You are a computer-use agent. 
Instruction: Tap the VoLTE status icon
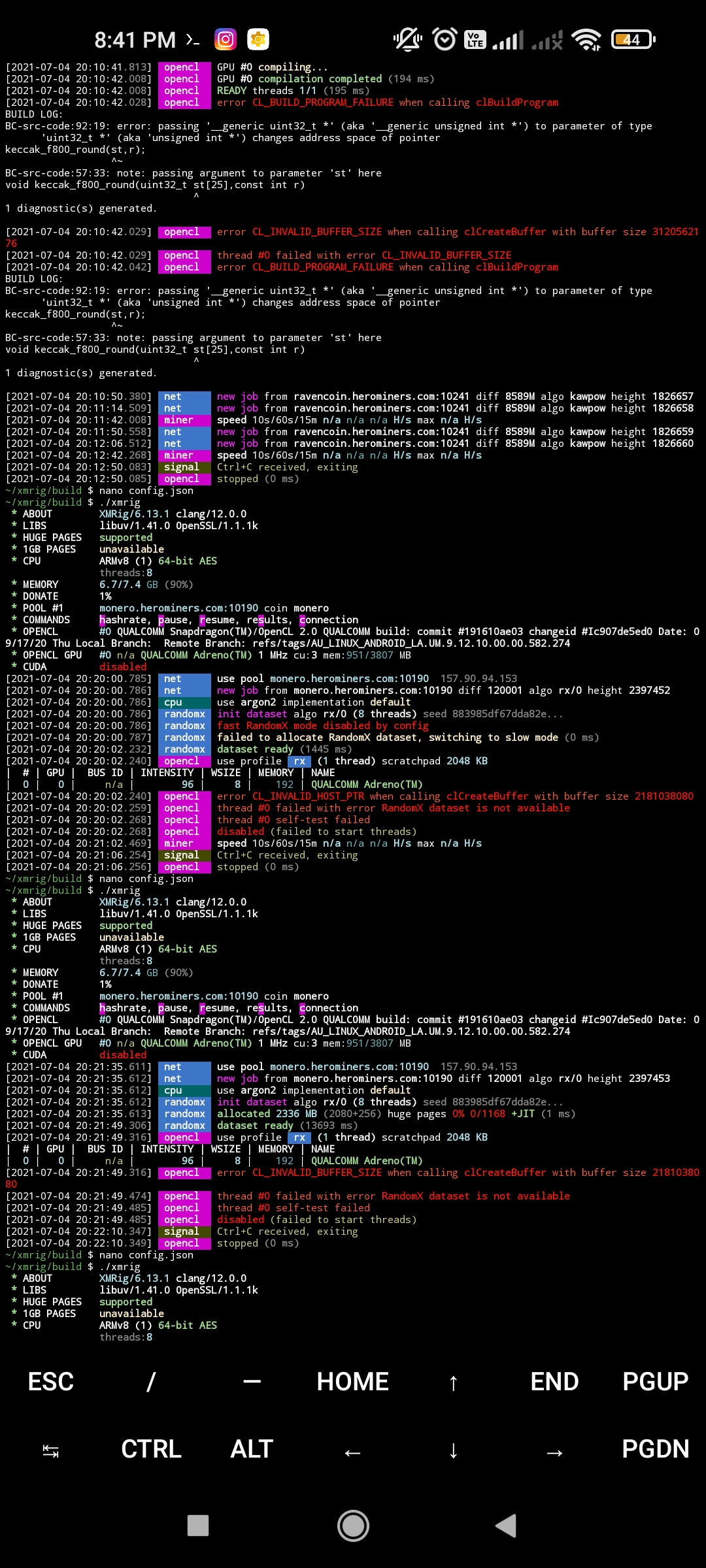pos(475,40)
